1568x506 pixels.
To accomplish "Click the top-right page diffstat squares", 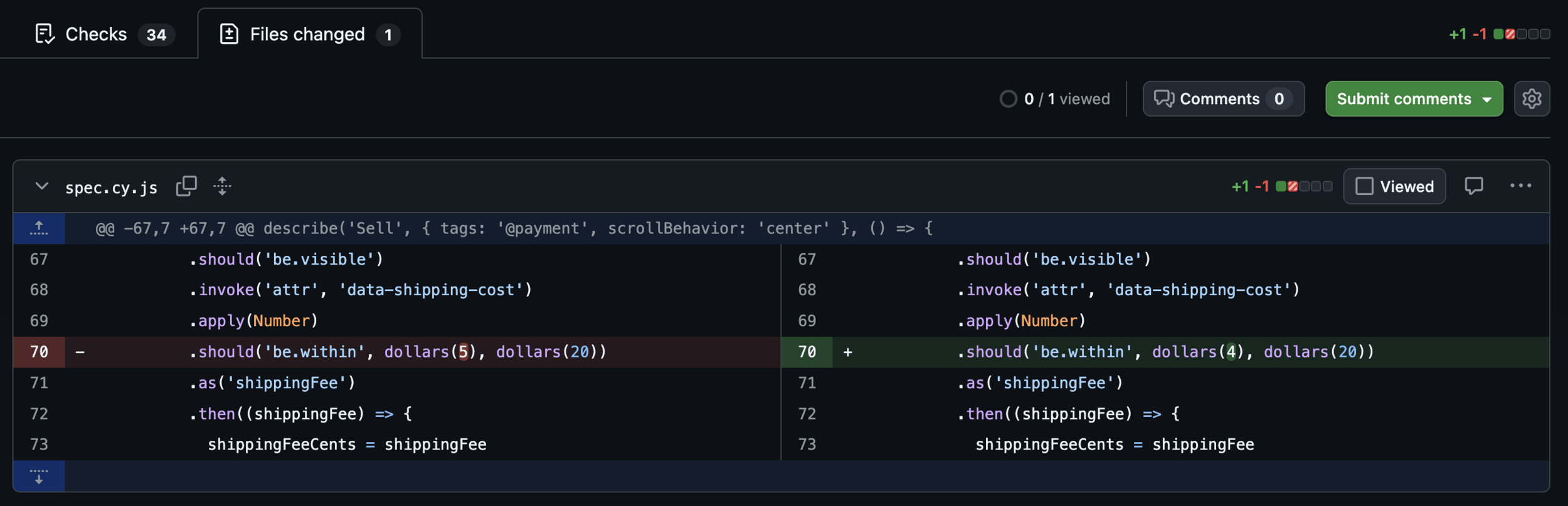I will pyautogui.click(x=1522, y=34).
